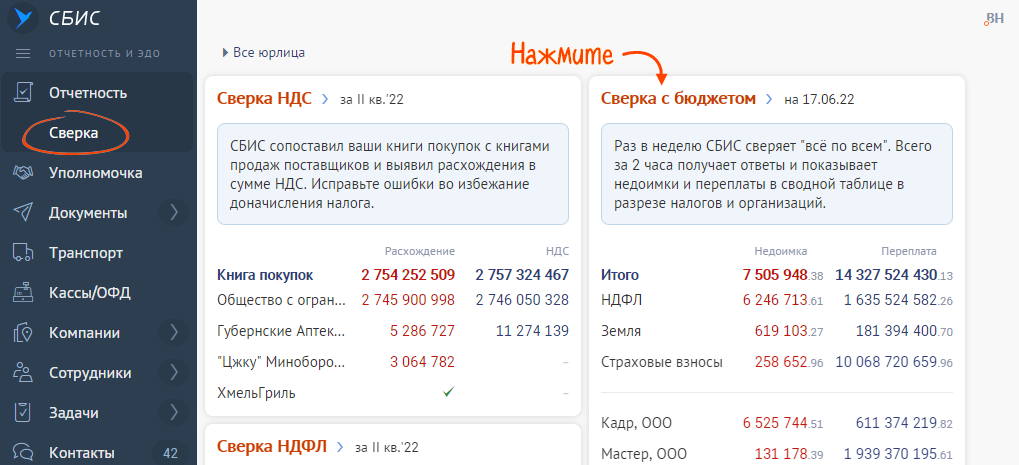Click the Отчетность document icon
Image resolution: width=1019 pixels, height=465 pixels.
(x=23, y=93)
